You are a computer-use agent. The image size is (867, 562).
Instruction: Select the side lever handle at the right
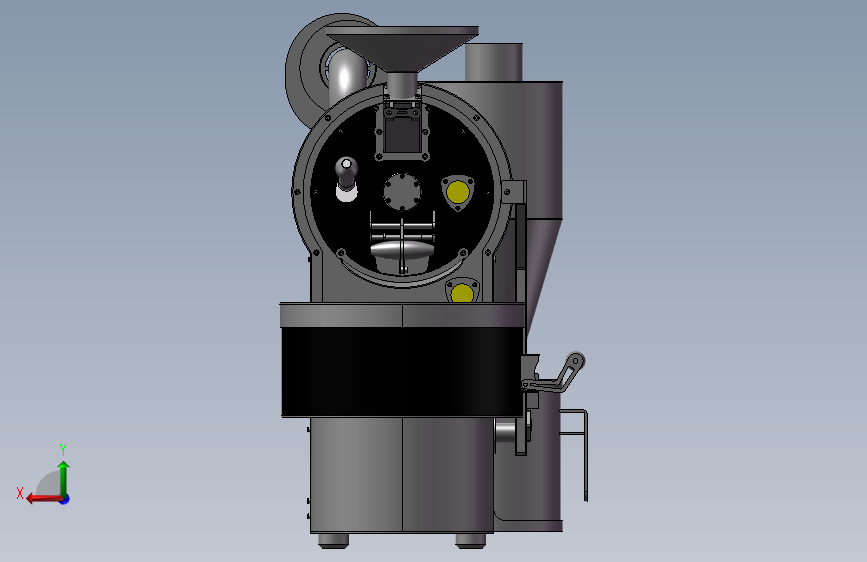pos(553,374)
